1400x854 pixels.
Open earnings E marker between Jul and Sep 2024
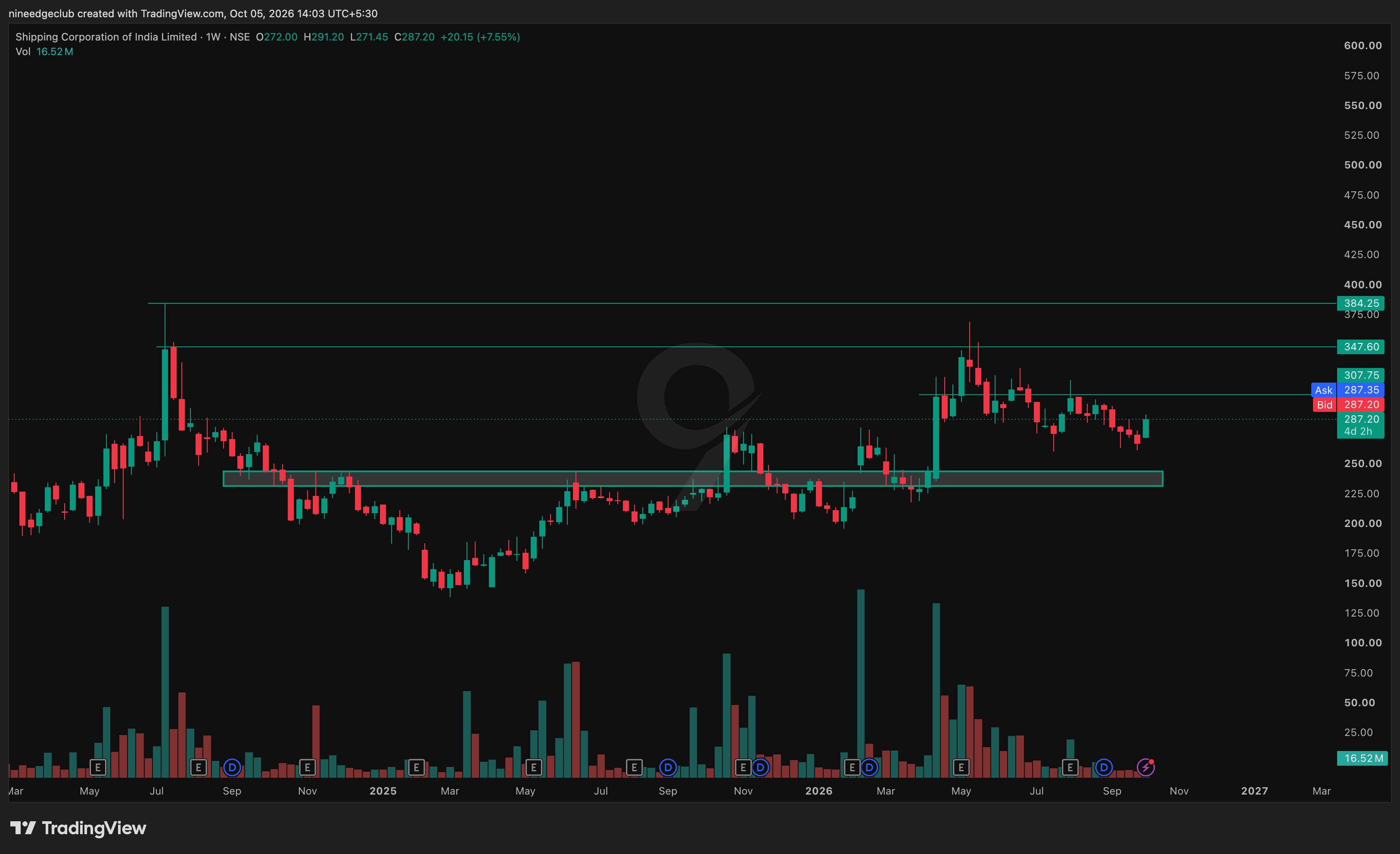point(198,768)
